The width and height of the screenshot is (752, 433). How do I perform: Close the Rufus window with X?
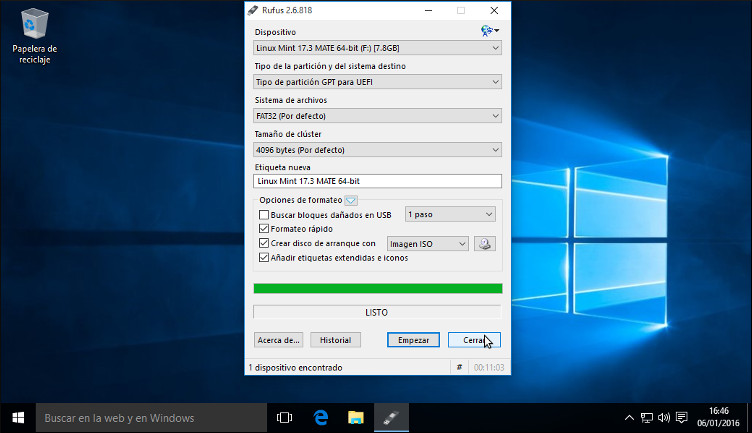point(494,10)
